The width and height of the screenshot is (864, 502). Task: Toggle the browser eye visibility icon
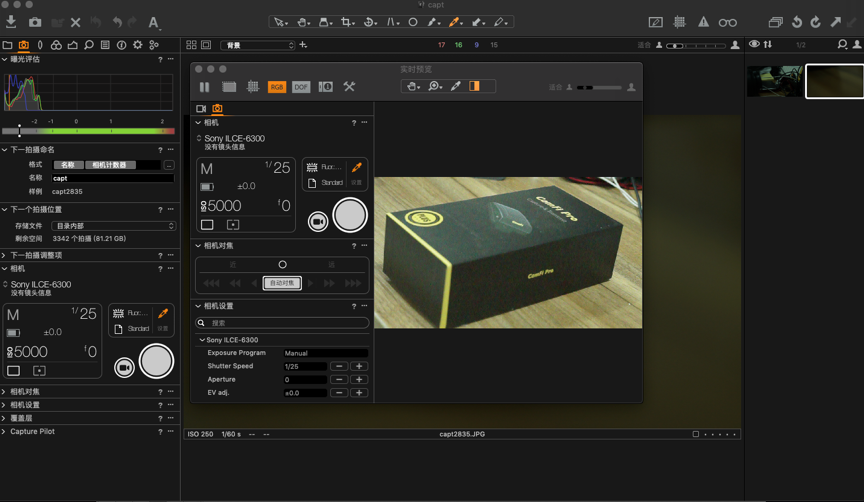click(x=754, y=44)
